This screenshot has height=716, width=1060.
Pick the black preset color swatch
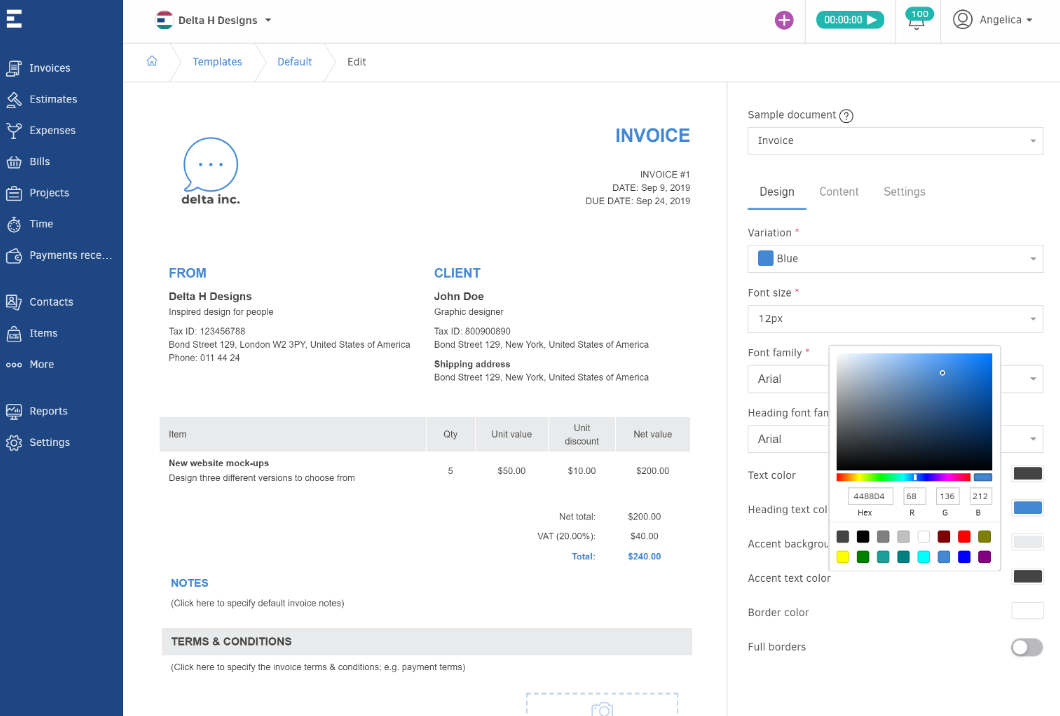pyautogui.click(x=863, y=537)
